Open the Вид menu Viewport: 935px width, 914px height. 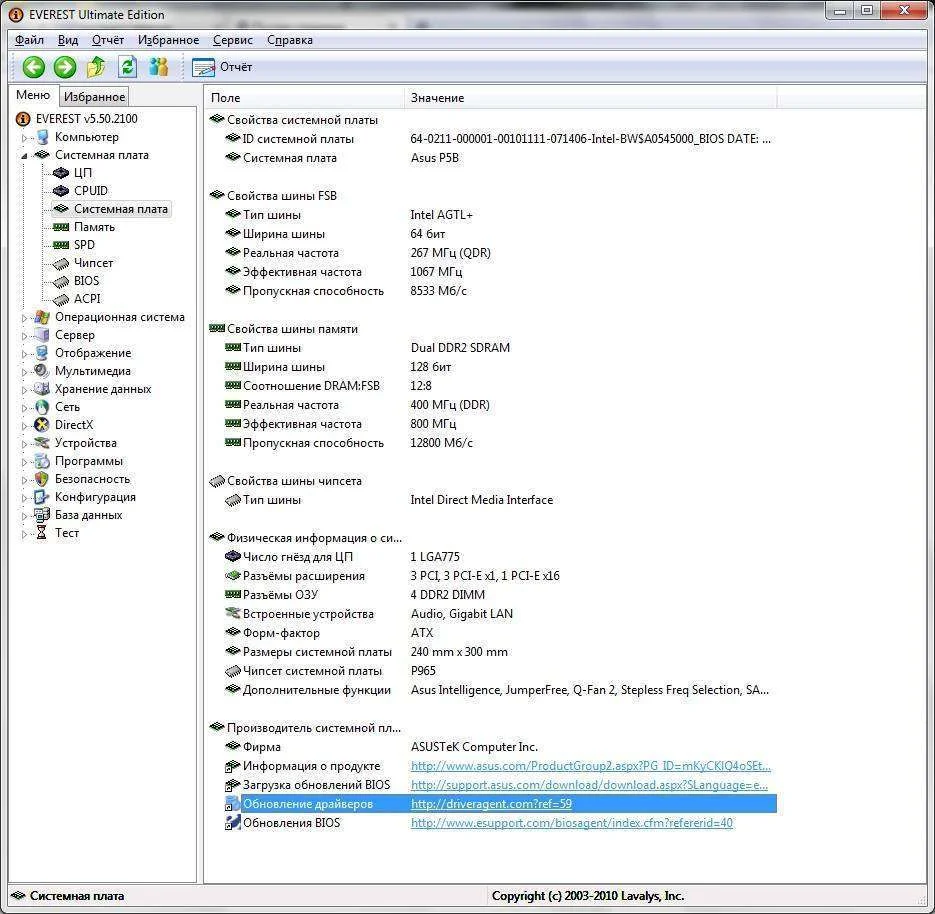click(x=68, y=40)
